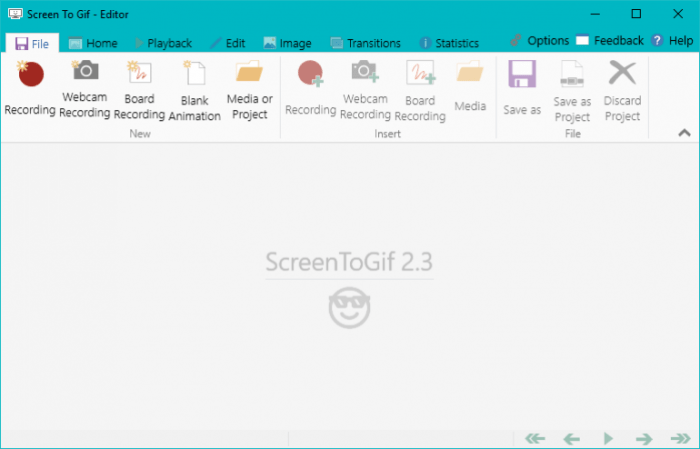Start a new Webcam Recording
The image size is (700, 449).
coord(85,89)
